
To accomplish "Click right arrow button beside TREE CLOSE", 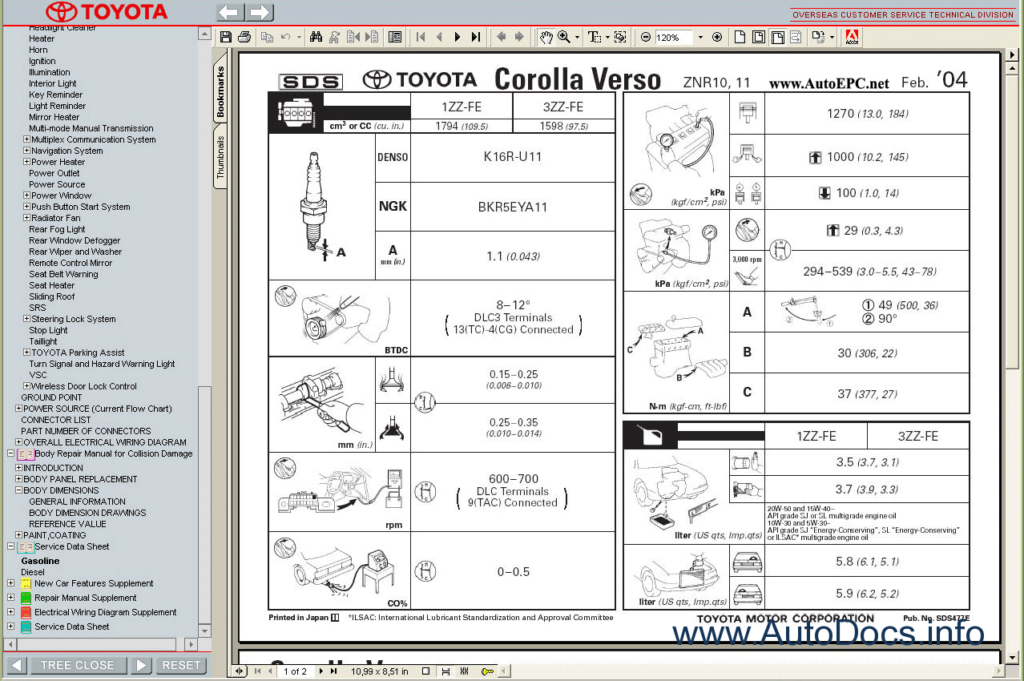I will (140, 665).
